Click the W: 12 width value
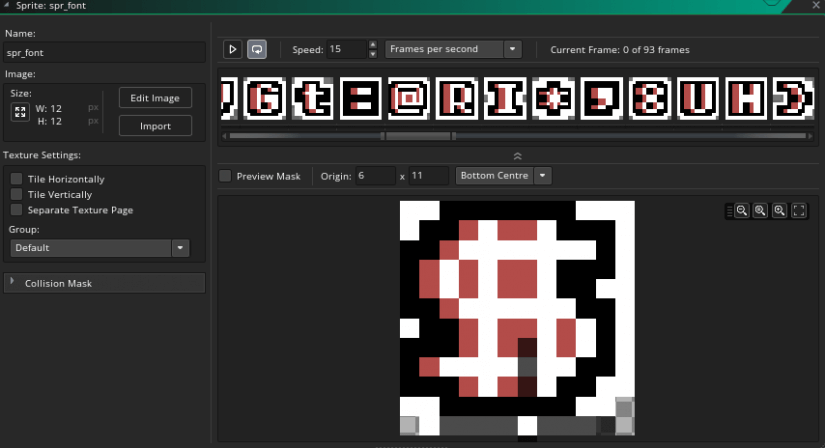This screenshot has width=825, height=448. coord(49,109)
